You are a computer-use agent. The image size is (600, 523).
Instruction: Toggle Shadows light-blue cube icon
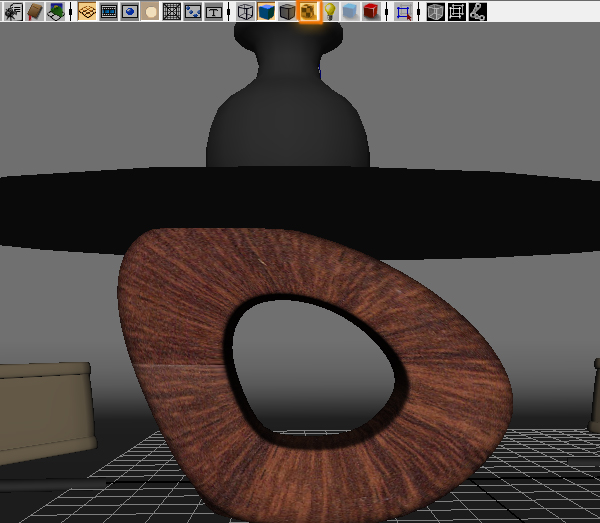coord(350,11)
